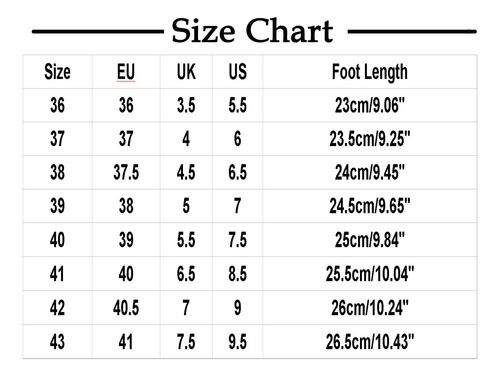Click the US column header
500x376 pixels.
point(238,72)
